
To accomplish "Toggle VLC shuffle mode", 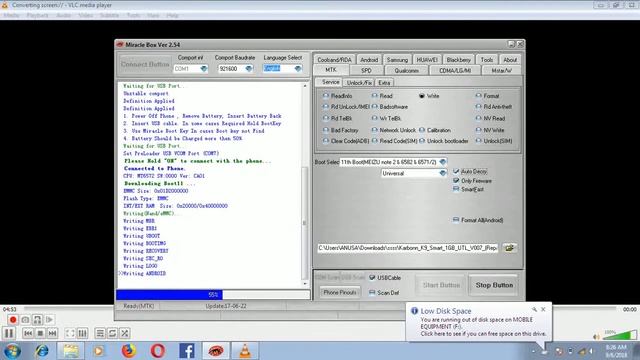I will pyautogui.click(x=125, y=333).
